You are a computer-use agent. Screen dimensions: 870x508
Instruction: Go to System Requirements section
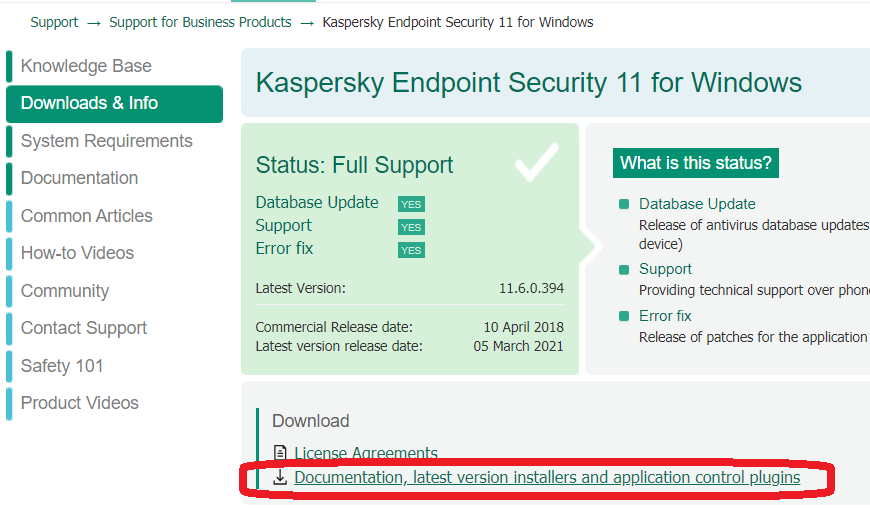click(x=106, y=141)
